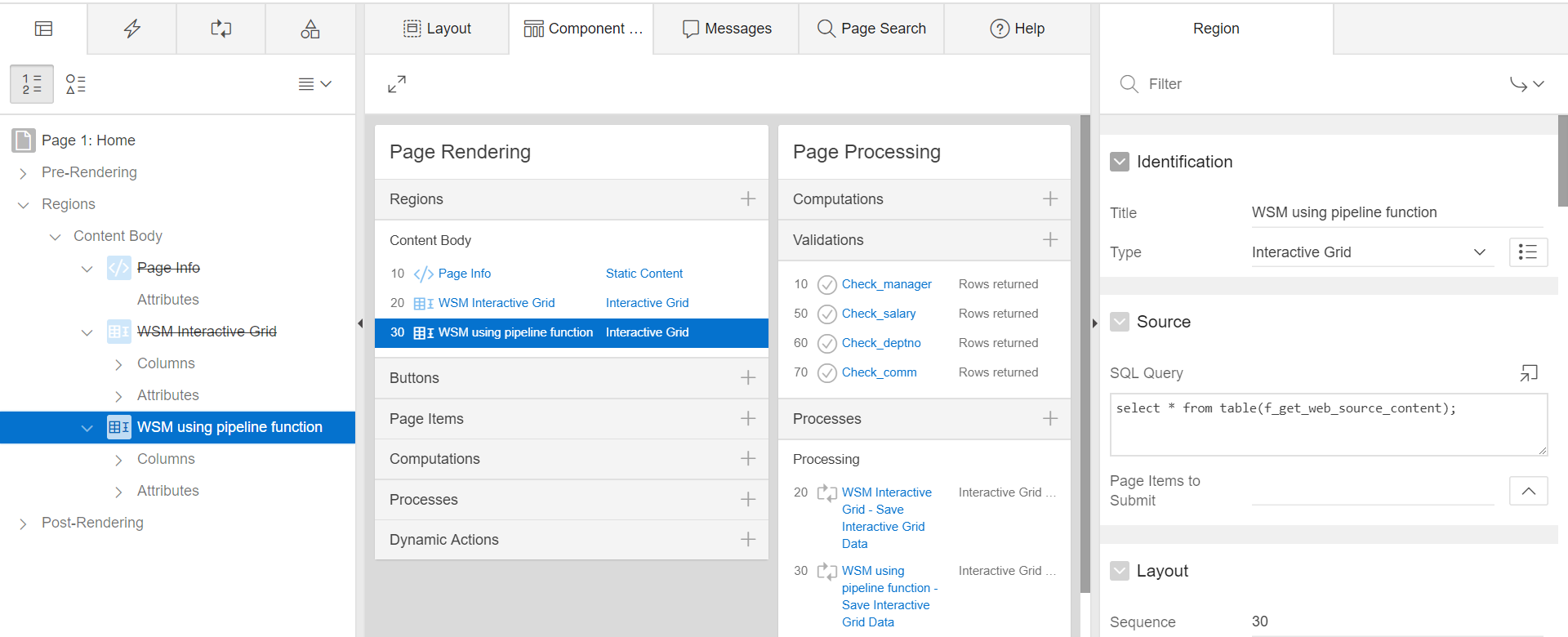Open the Shared Components tab icon
The image size is (1568, 637).
tap(310, 29)
